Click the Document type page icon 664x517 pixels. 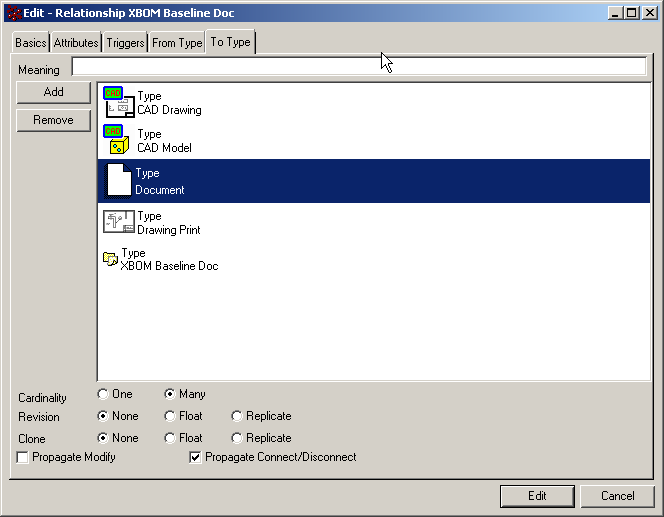point(118,180)
